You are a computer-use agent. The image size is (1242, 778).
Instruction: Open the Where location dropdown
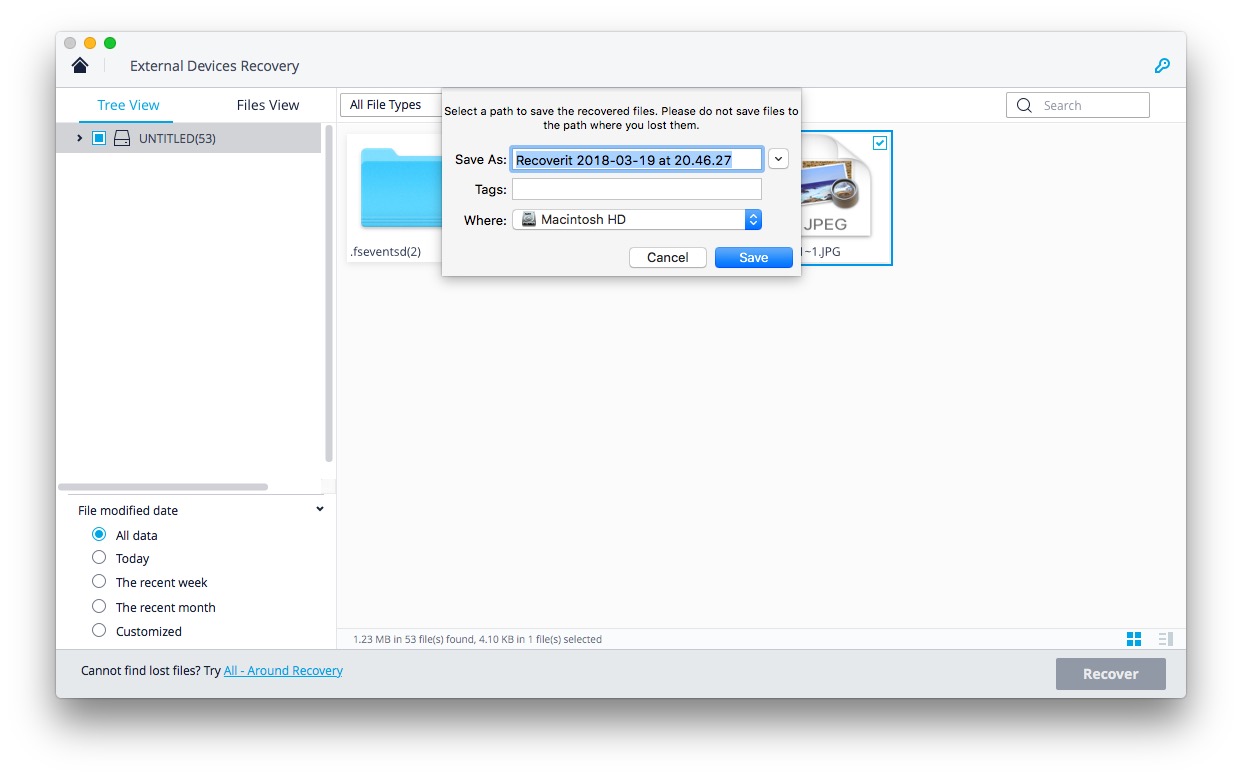click(753, 219)
